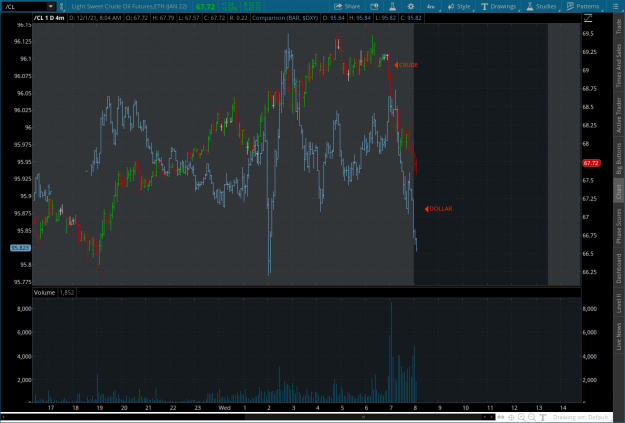Click the horizontal time axis scrollbar

point(363,417)
